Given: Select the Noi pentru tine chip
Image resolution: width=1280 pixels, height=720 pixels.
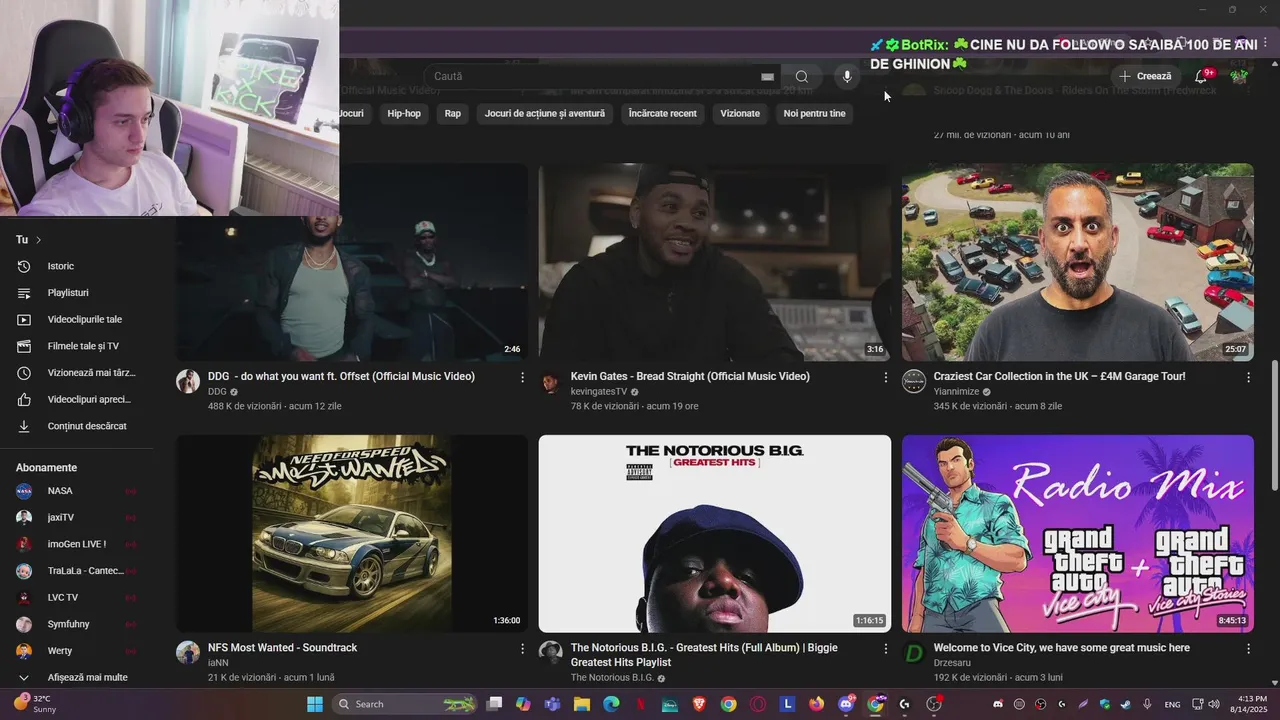Looking at the screenshot, I should (x=814, y=113).
